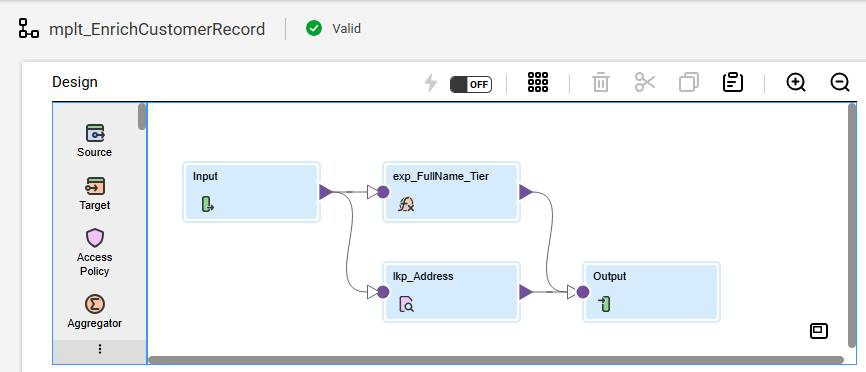Viewport: 866px width, 372px height.
Task: Select the exp_FullName_Tier node title
Action: pyautogui.click(x=441, y=177)
